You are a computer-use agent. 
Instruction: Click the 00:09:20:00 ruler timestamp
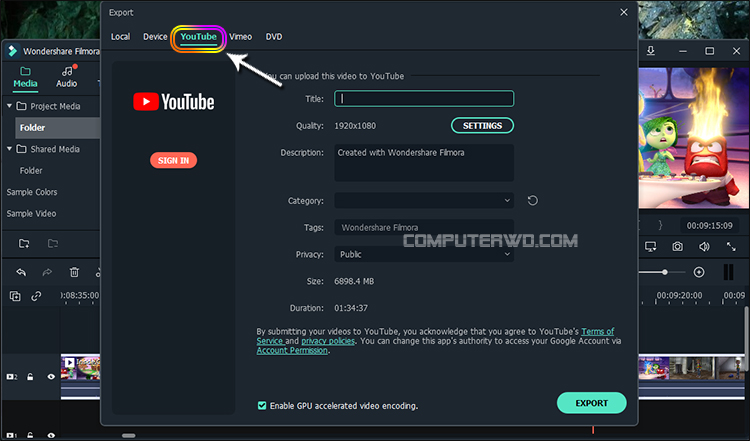coord(679,296)
